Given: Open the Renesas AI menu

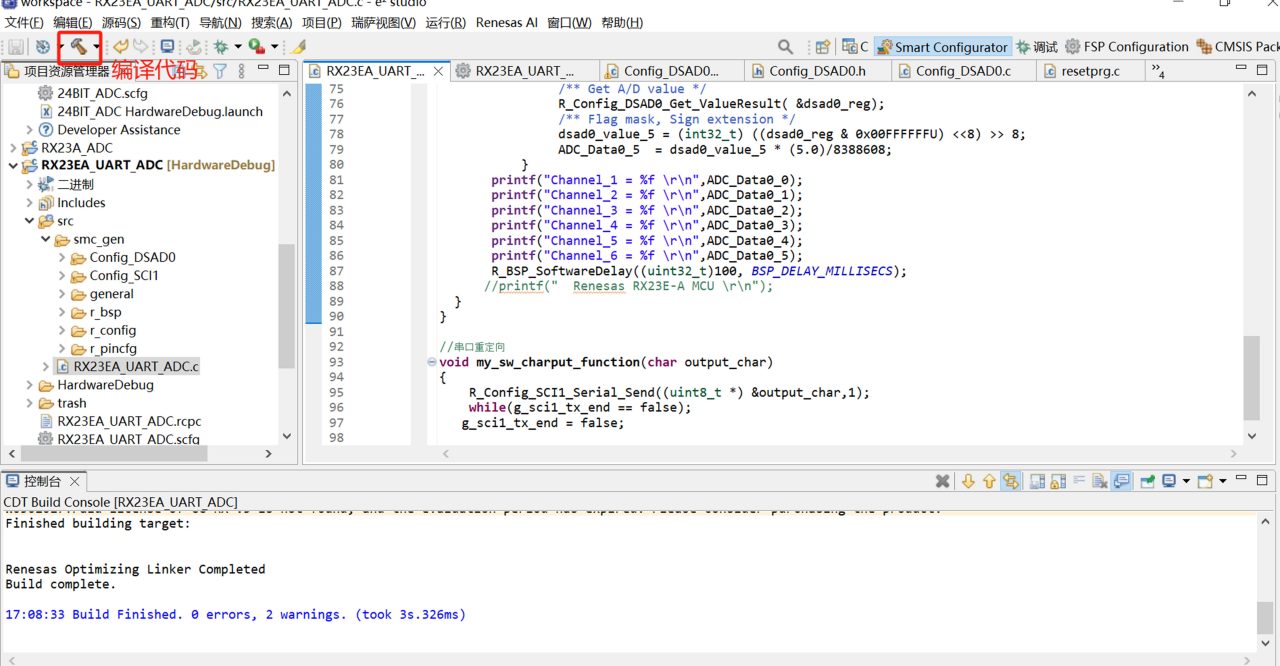Looking at the screenshot, I should (506, 22).
